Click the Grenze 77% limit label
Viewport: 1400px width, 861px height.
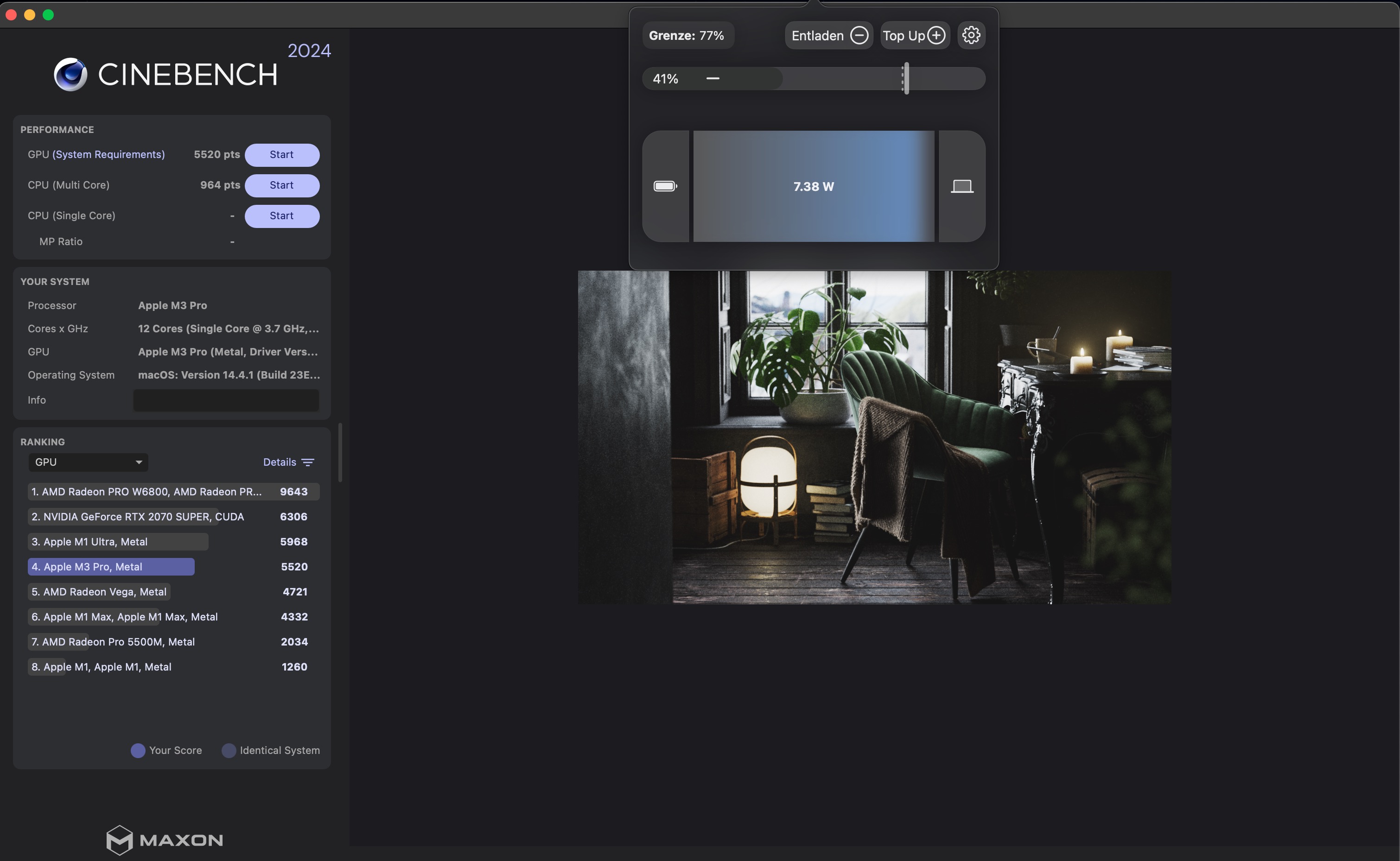point(687,35)
